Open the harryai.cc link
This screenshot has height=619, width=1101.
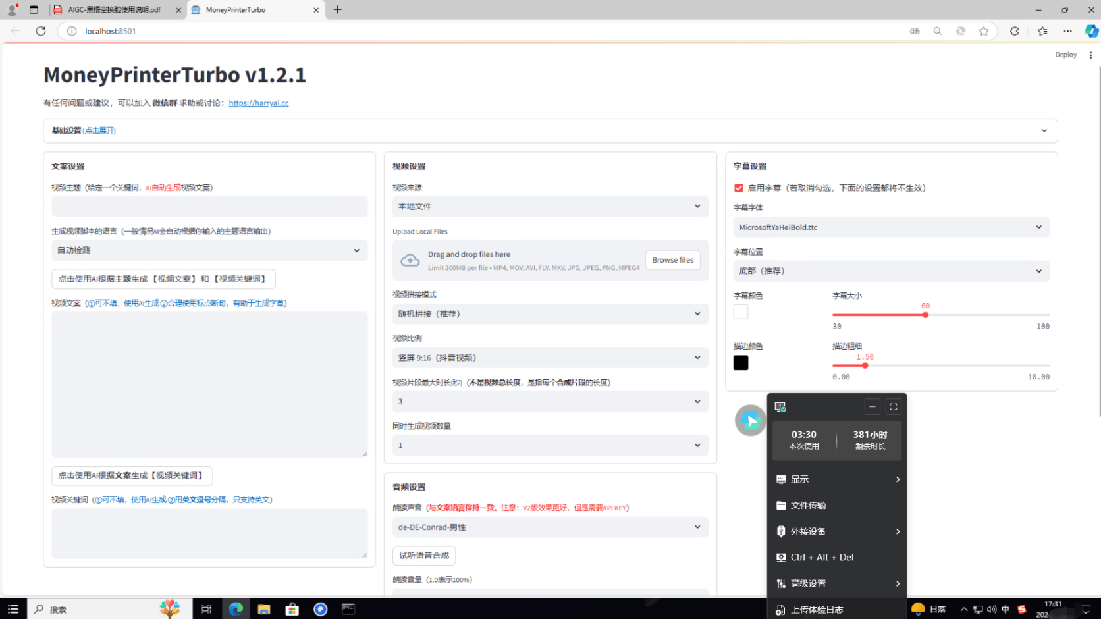[x=258, y=103]
